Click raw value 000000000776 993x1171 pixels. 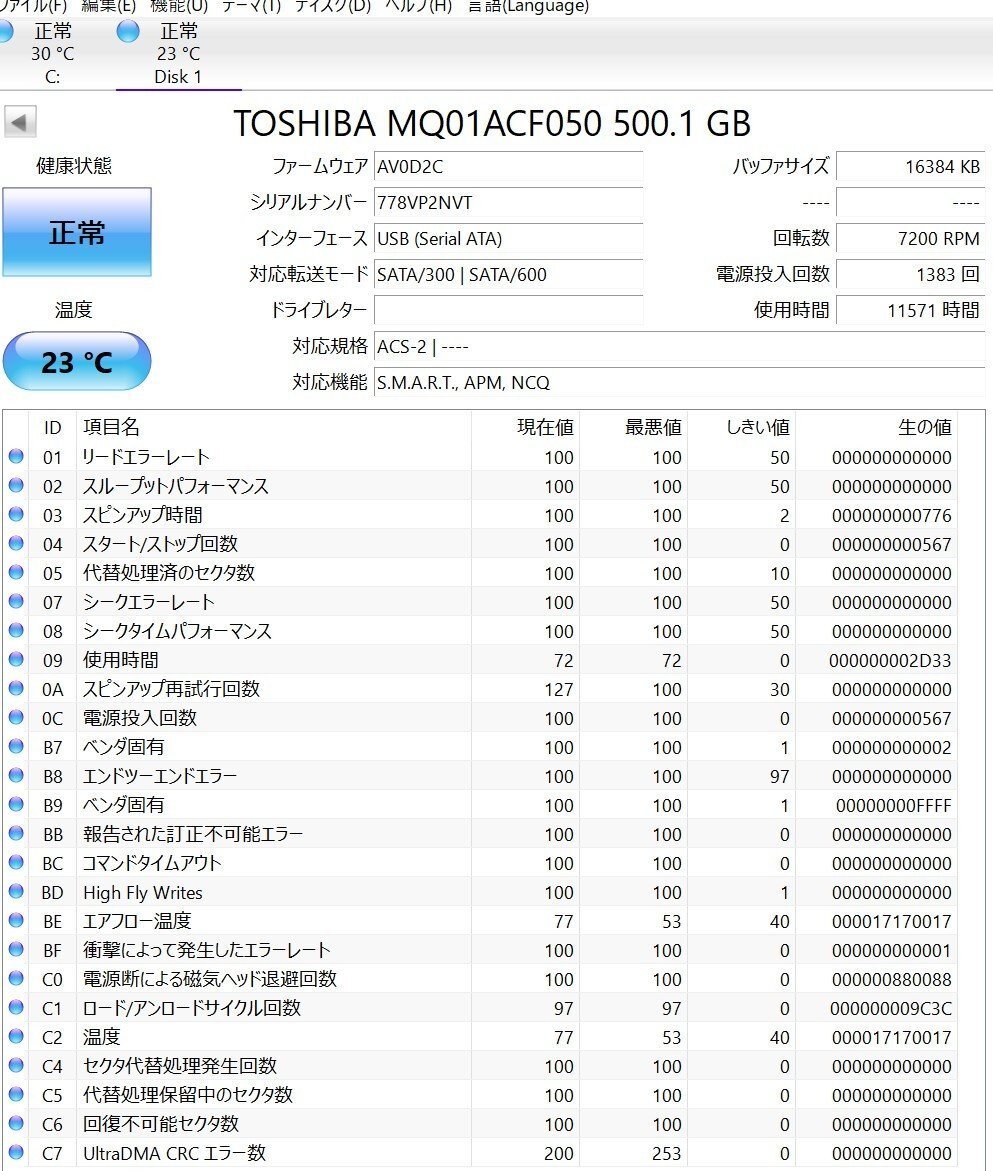click(891, 515)
